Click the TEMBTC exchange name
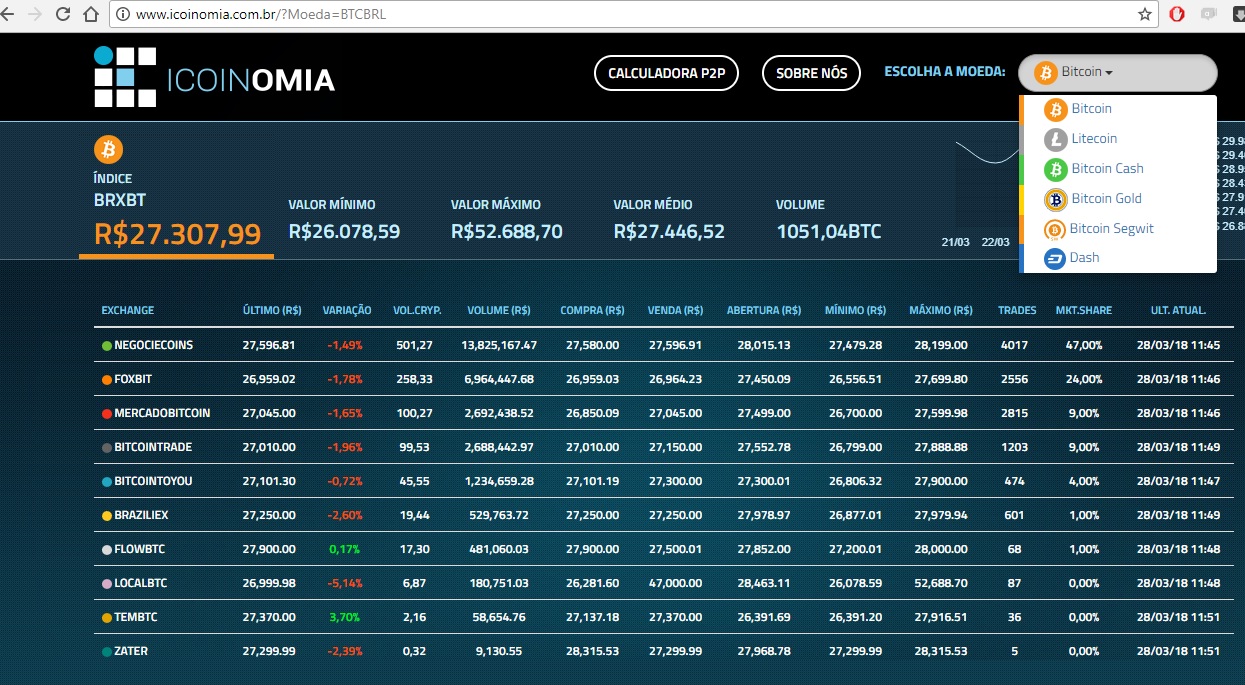1245x685 pixels. click(135, 618)
